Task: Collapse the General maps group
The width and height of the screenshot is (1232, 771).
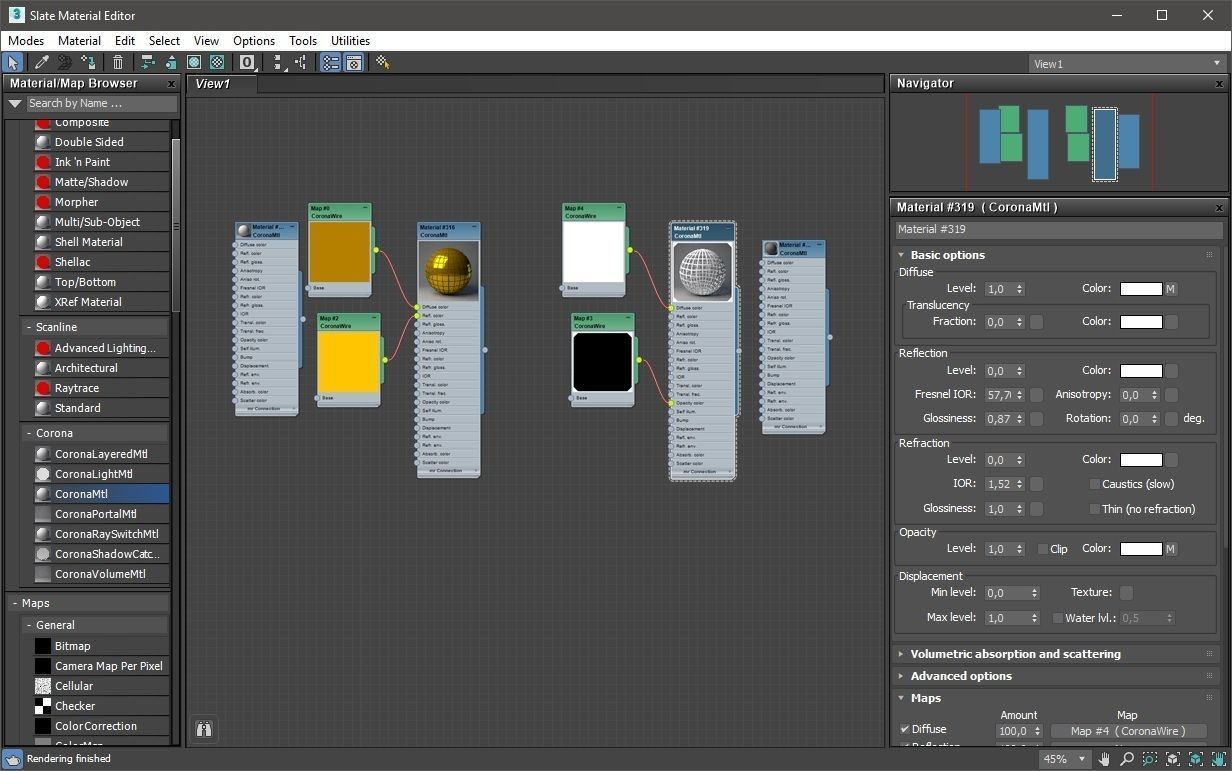Action: click(28, 625)
